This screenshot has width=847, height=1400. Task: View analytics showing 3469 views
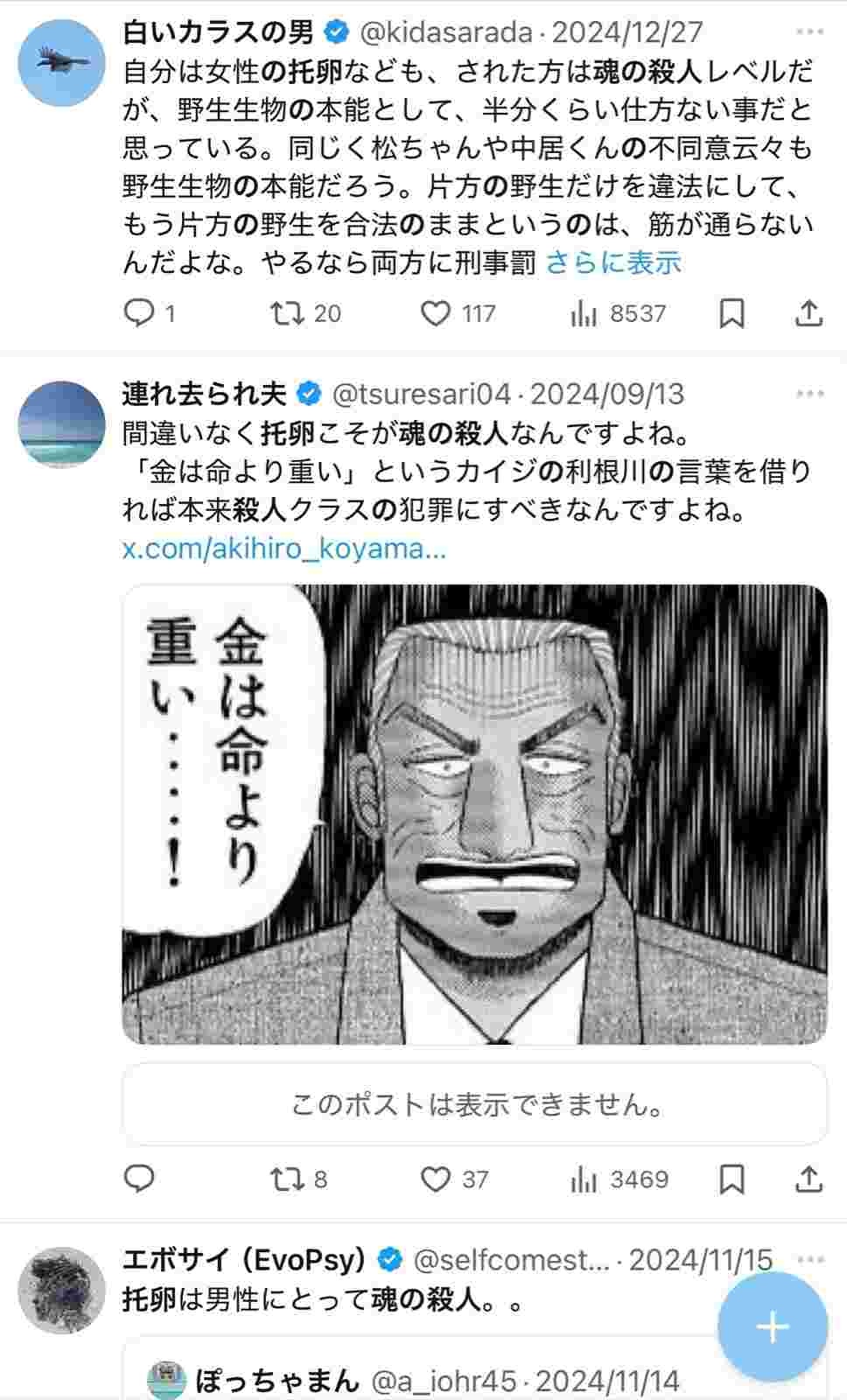click(619, 1179)
